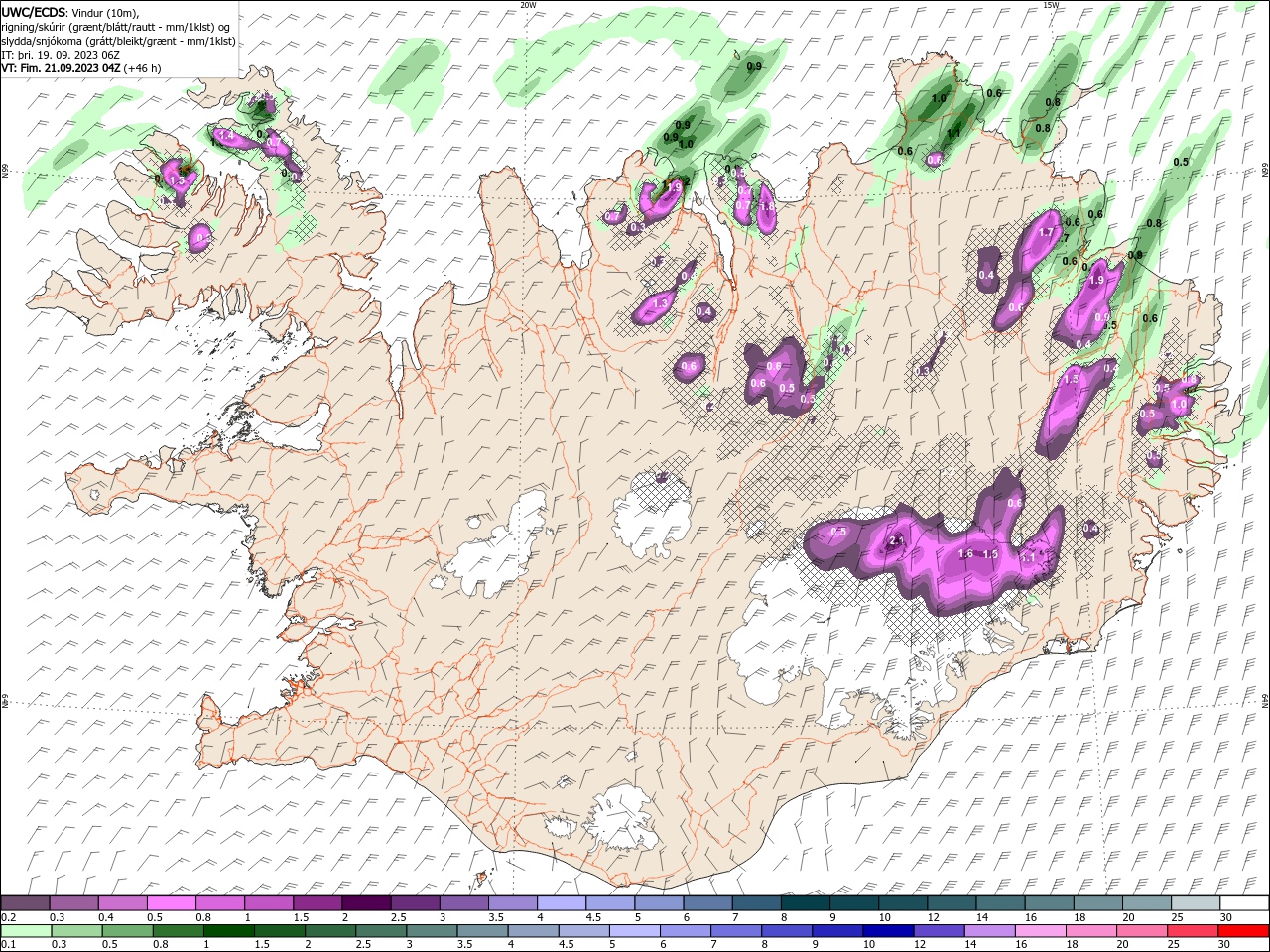Click the 1.6 snowfall value over the southeast glacier
Screen dimensions: 1270x952
point(965,554)
